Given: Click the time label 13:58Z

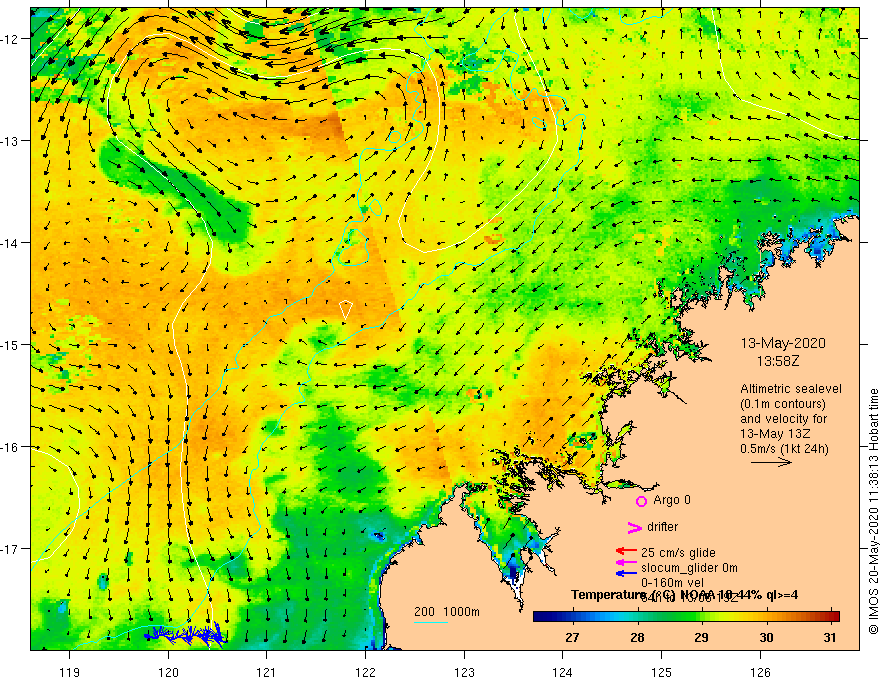Looking at the screenshot, I should tap(778, 361).
